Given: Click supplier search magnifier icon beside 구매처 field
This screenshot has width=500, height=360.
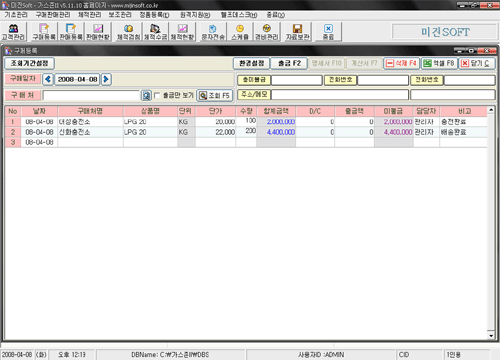Looking at the screenshot, I should coord(146,96).
